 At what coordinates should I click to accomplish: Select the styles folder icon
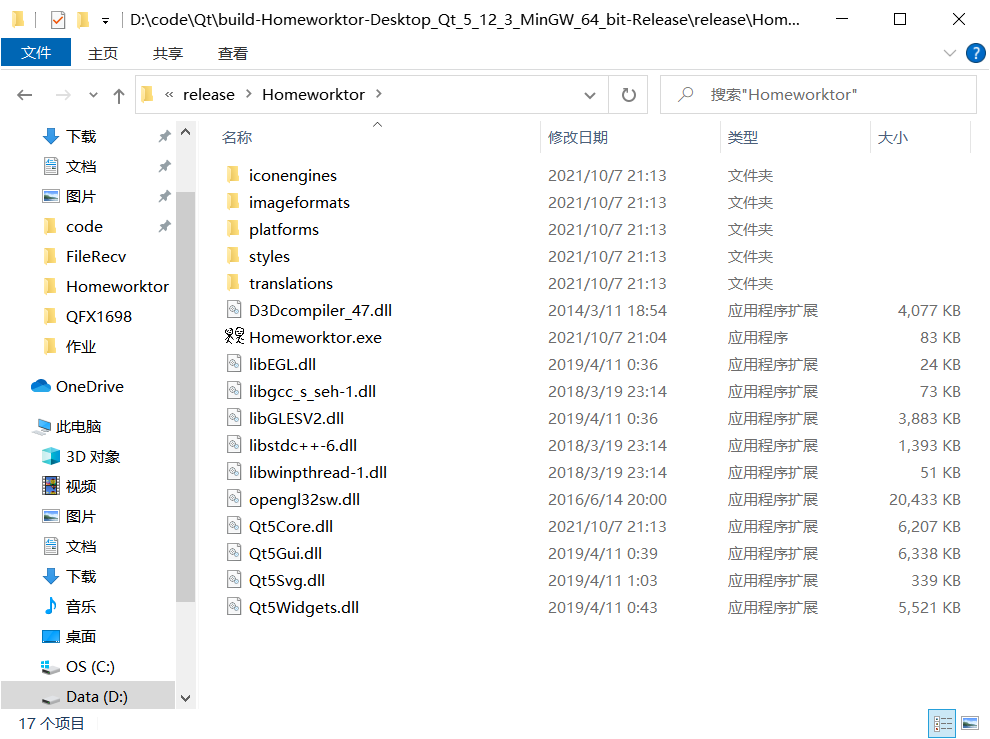pos(233,255)
